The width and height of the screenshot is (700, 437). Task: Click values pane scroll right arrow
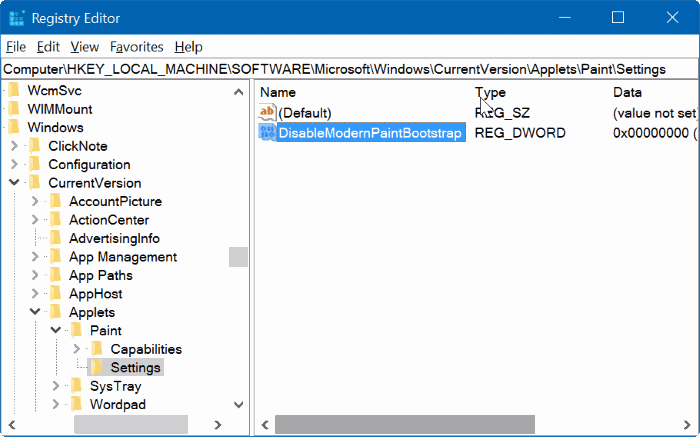pyautogui.click(x=687, y=425)
